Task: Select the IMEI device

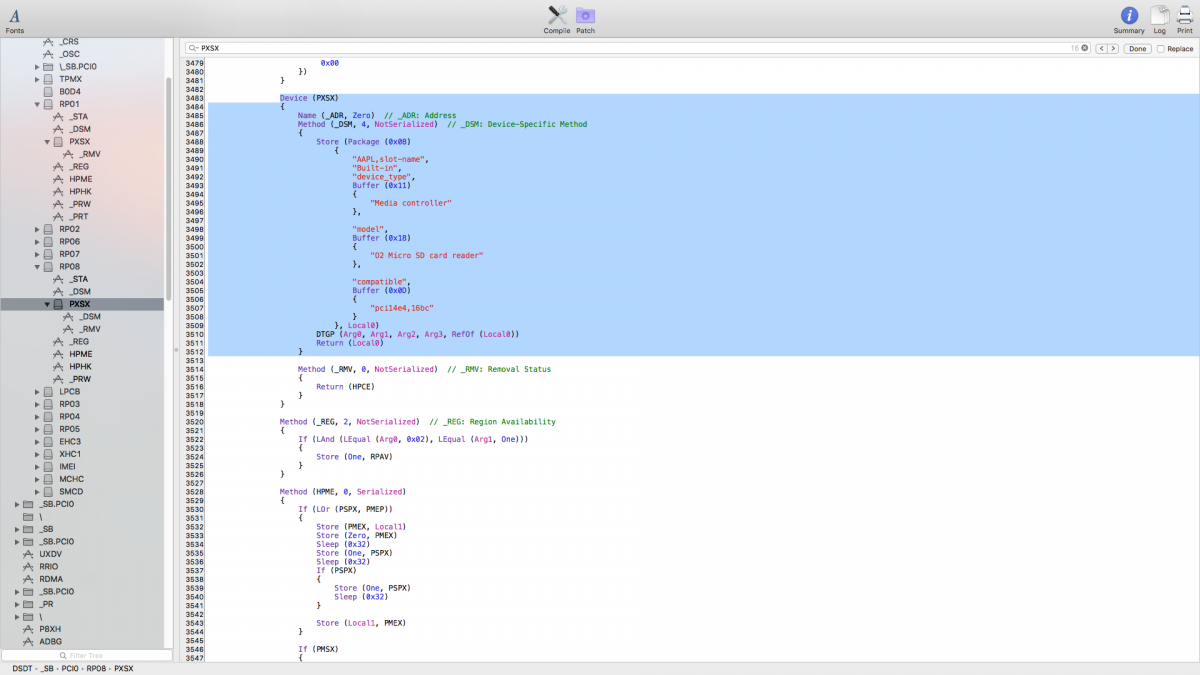Action: pos(68,467)
